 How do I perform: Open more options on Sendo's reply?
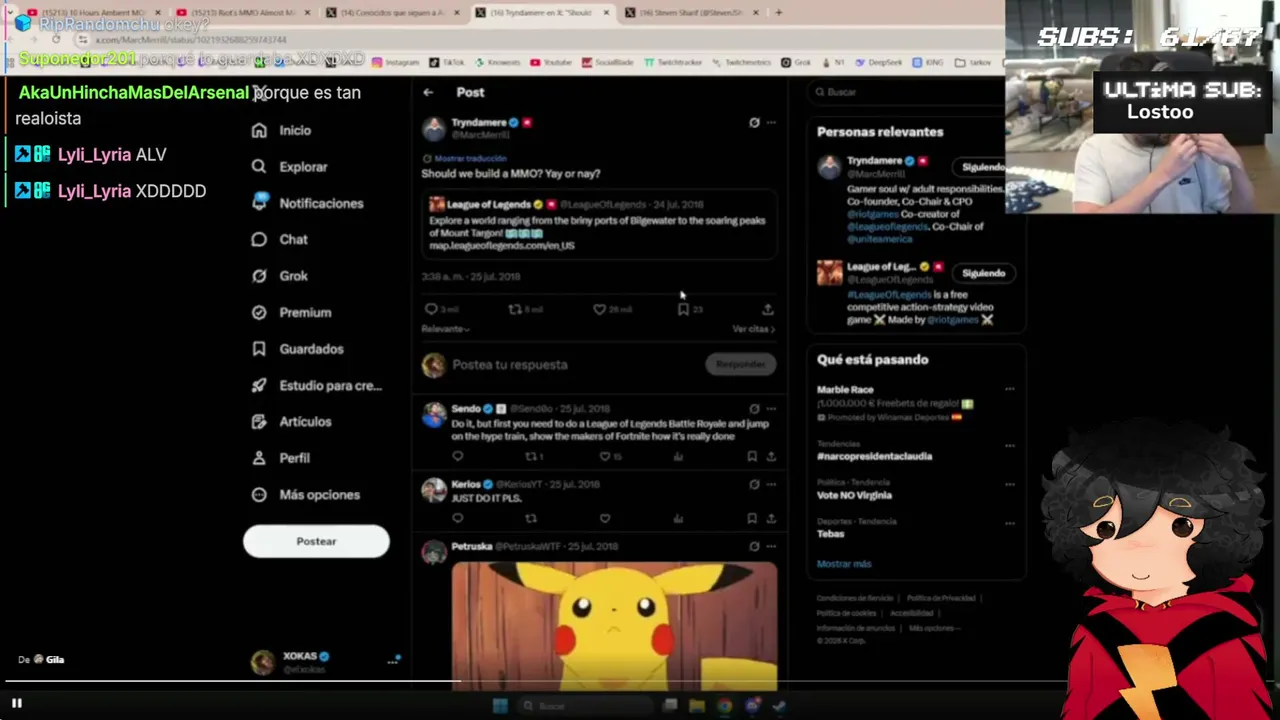point(771,409)
